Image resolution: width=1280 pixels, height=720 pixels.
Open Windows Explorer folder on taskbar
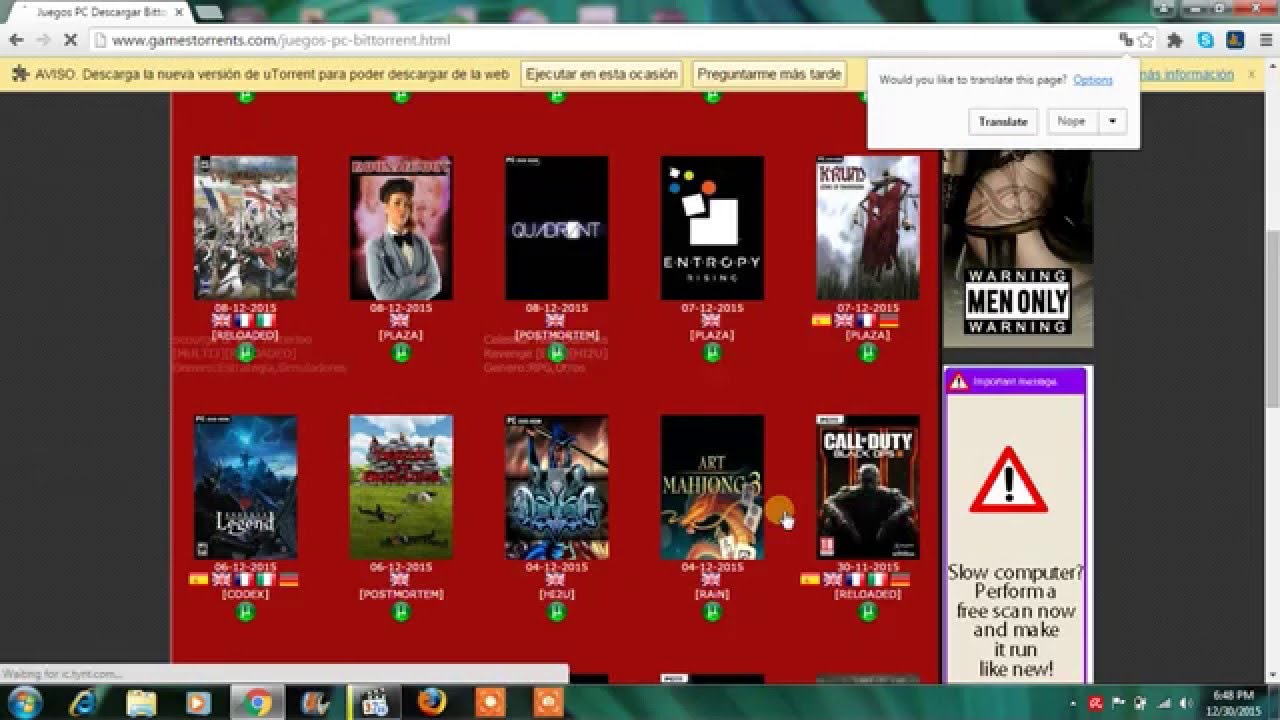click(141, 703)
